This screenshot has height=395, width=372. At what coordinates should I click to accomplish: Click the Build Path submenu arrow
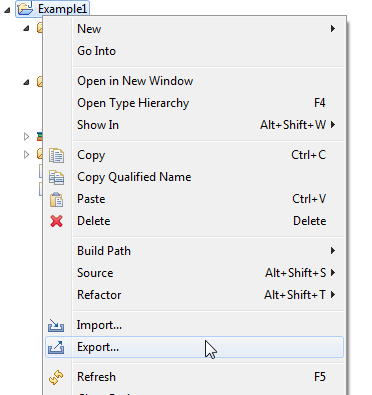click(x=333, y=251)
